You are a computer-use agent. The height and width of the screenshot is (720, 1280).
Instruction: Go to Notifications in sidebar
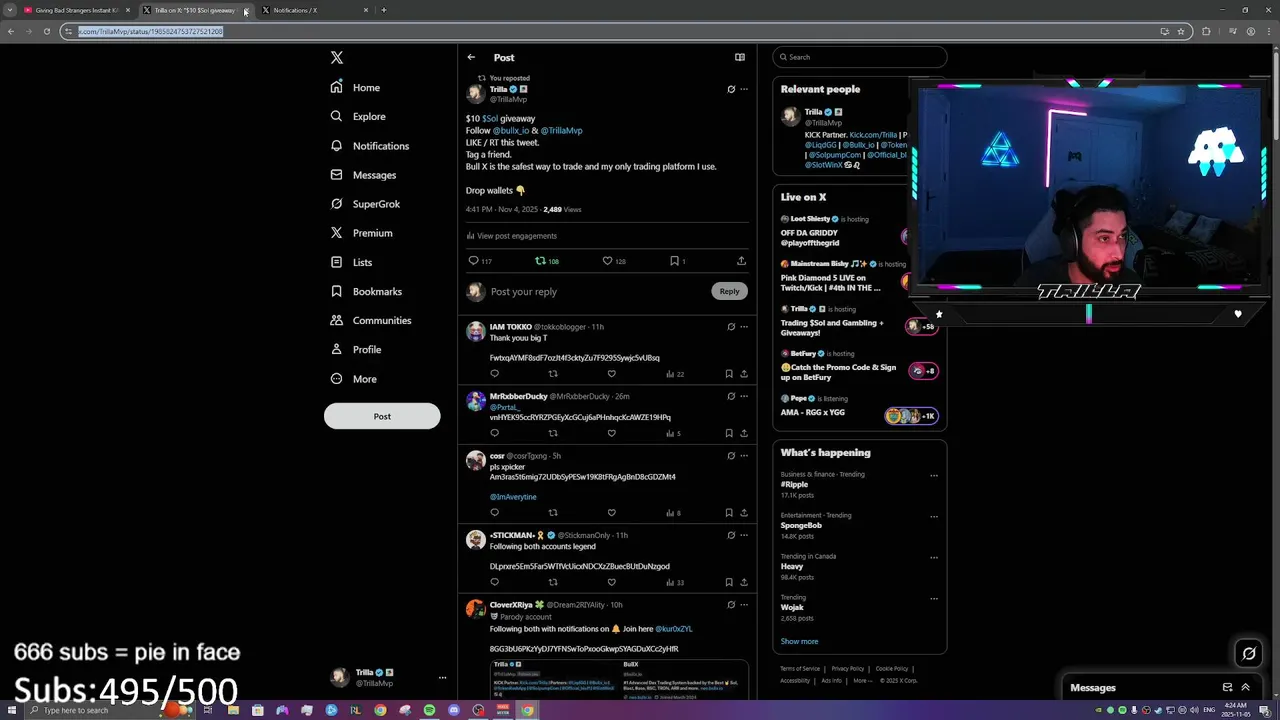(370, 146)
